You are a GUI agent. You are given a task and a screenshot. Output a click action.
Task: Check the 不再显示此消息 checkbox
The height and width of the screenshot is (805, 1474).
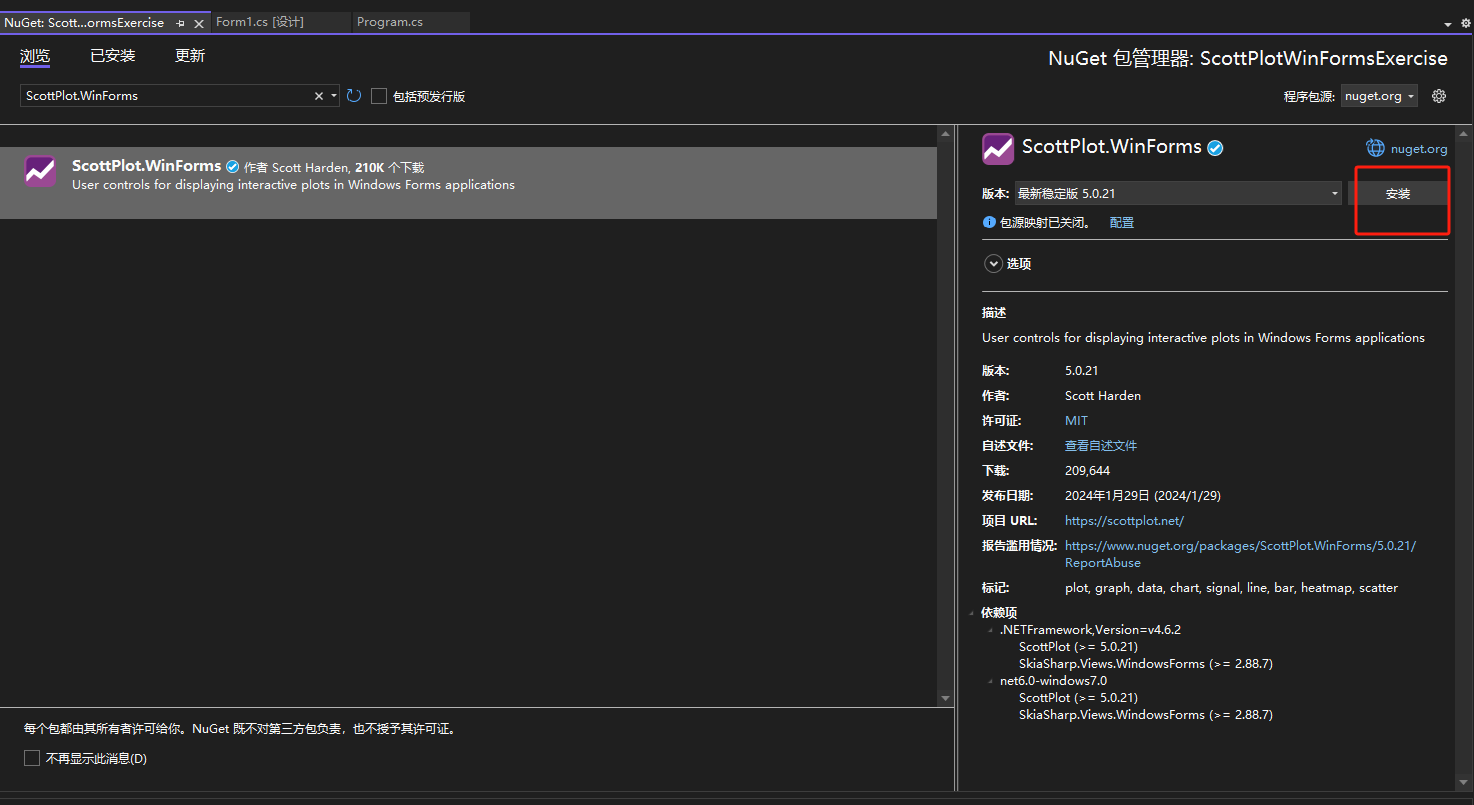coord(32,758)
